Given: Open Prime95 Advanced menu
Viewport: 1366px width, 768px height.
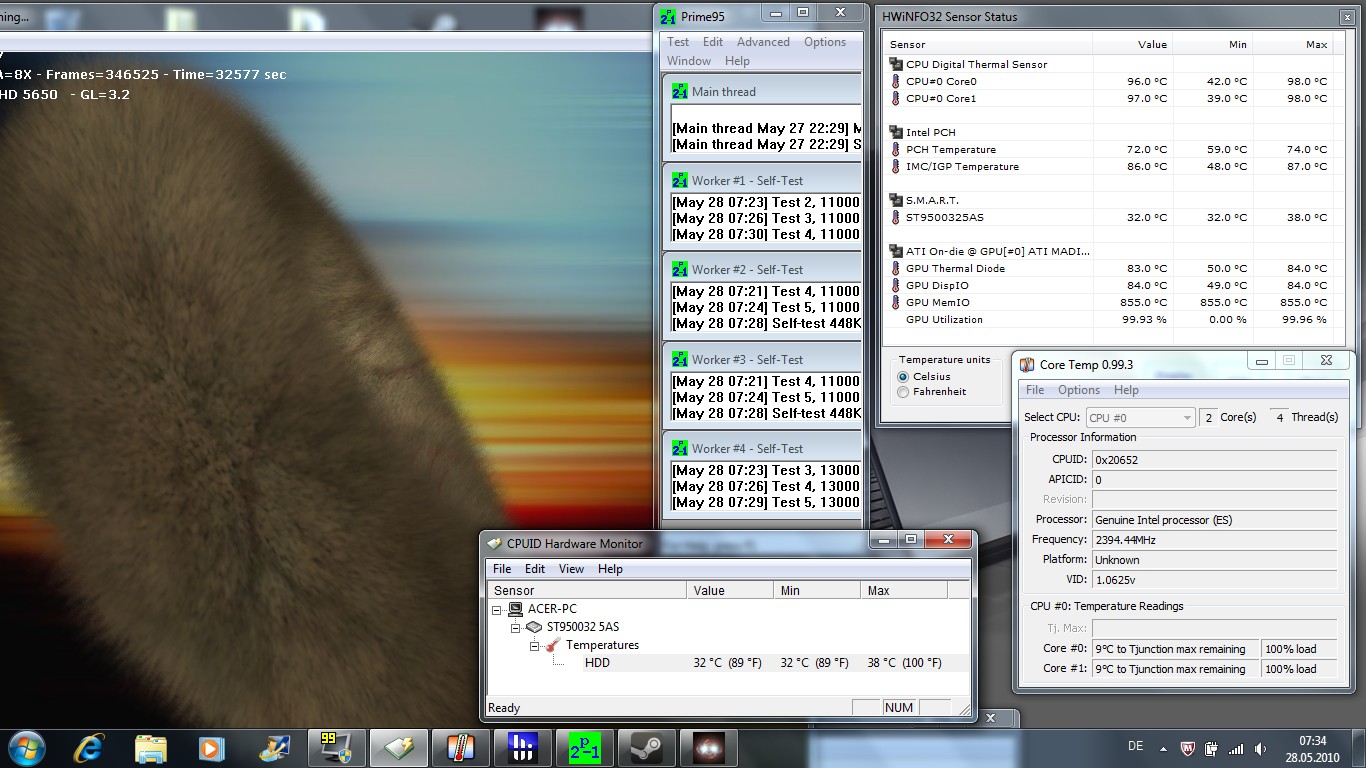Looking at the screenshot, I should click(763, 42).
